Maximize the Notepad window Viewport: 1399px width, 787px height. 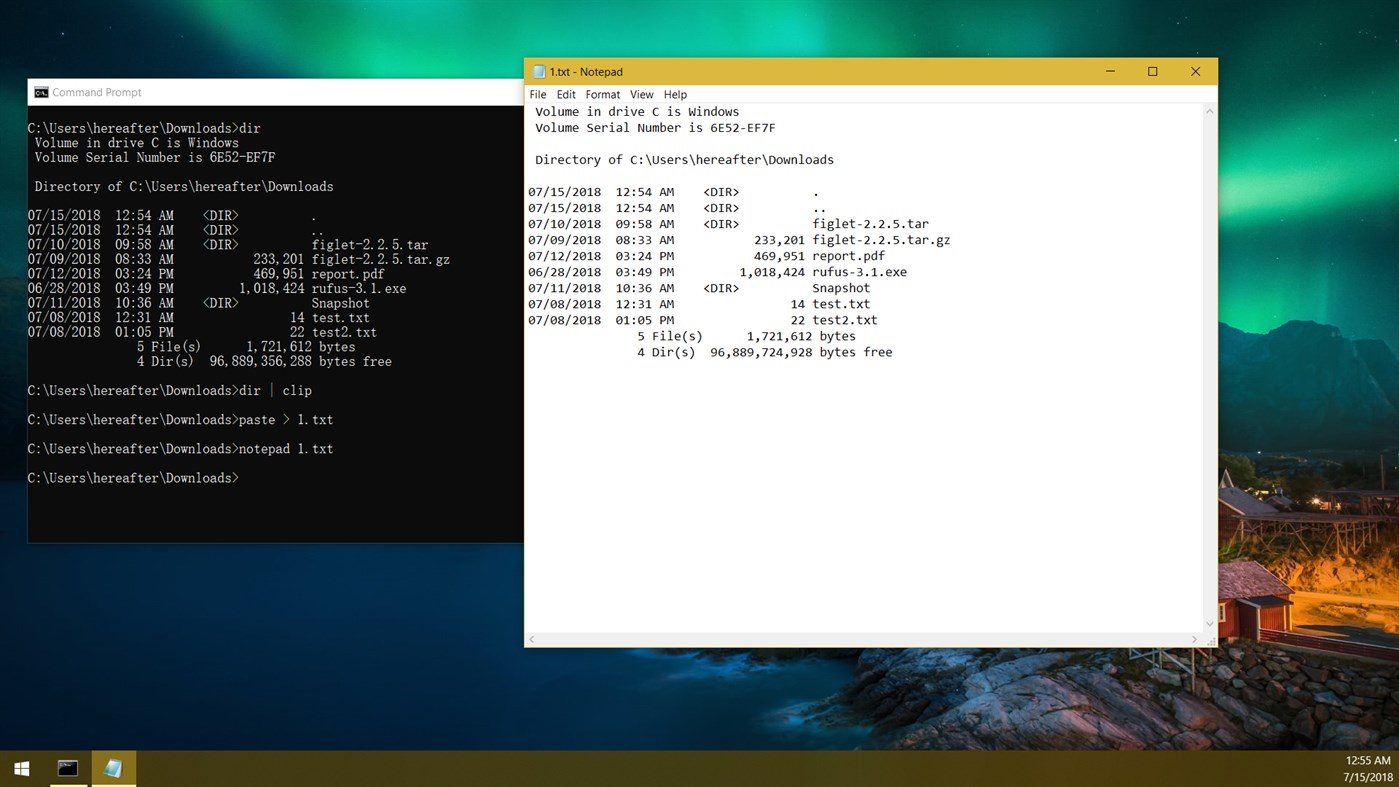pyautogui.click(x=1152, y=71)
